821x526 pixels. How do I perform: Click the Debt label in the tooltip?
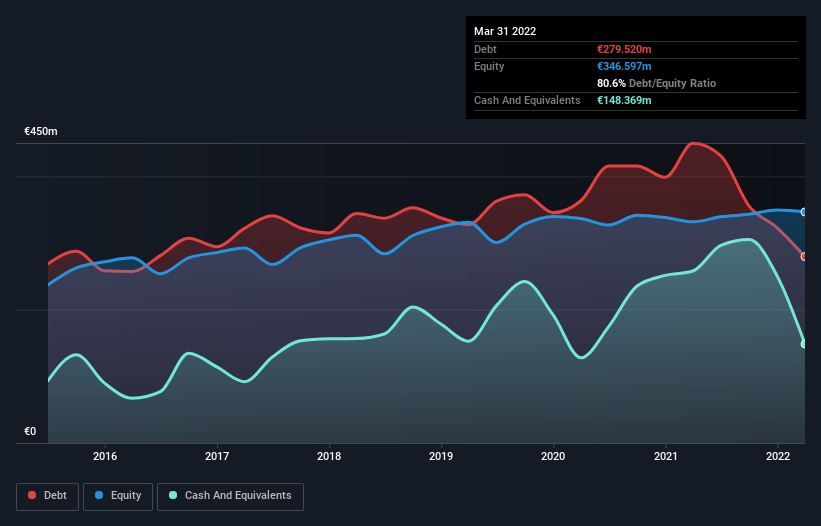[x=485, y=49]
